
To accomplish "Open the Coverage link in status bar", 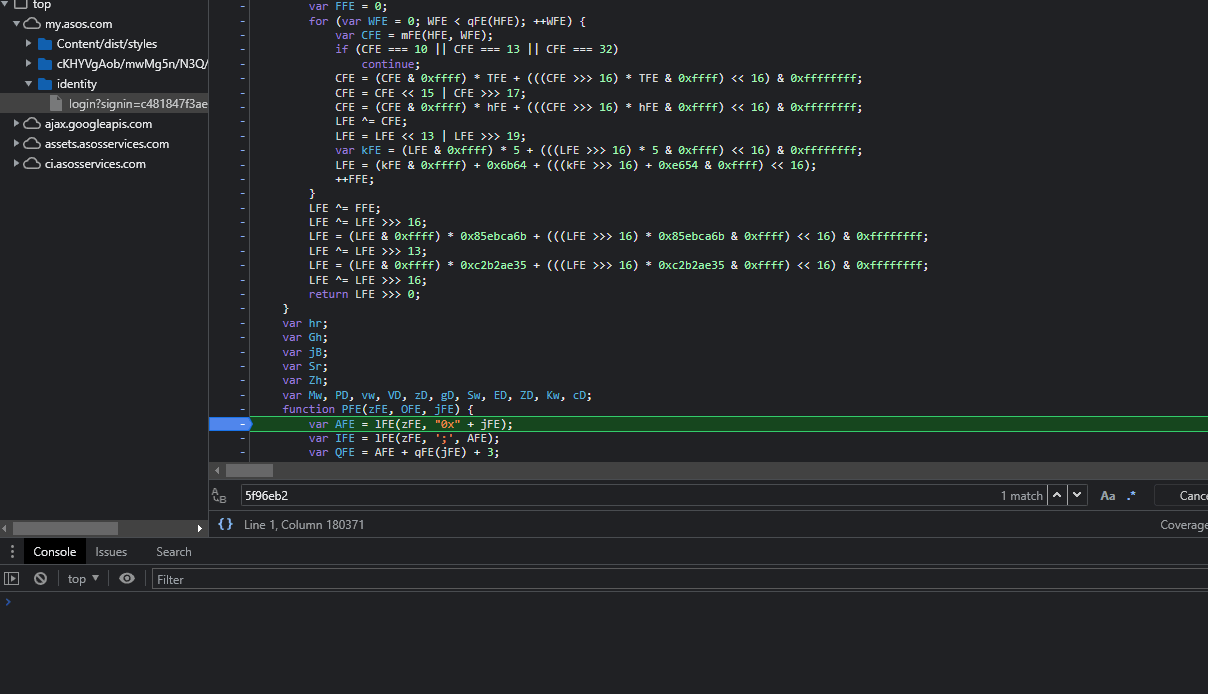I will (x=1184, y=525).
